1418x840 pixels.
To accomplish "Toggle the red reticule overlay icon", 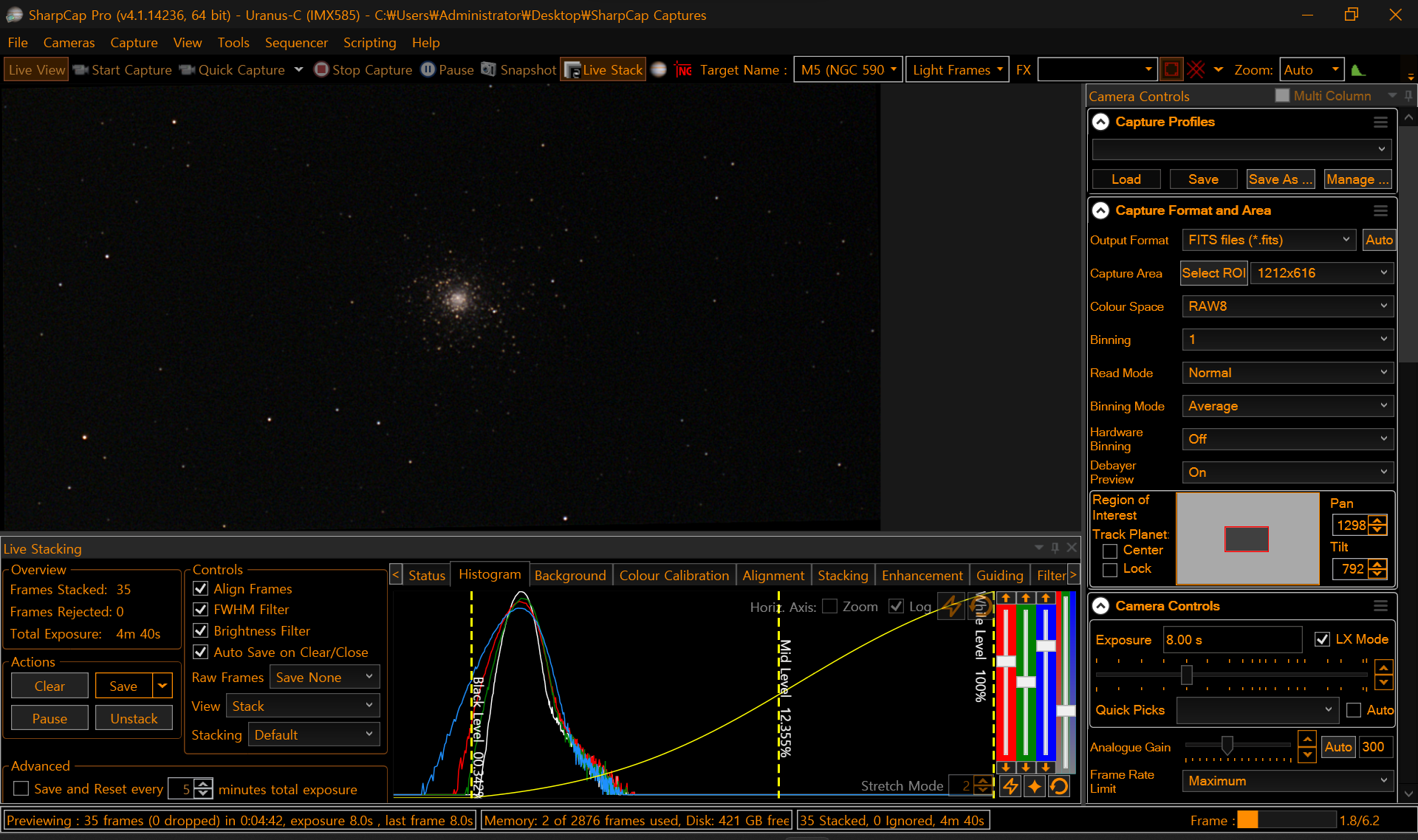I will (x=1196, y=69).
